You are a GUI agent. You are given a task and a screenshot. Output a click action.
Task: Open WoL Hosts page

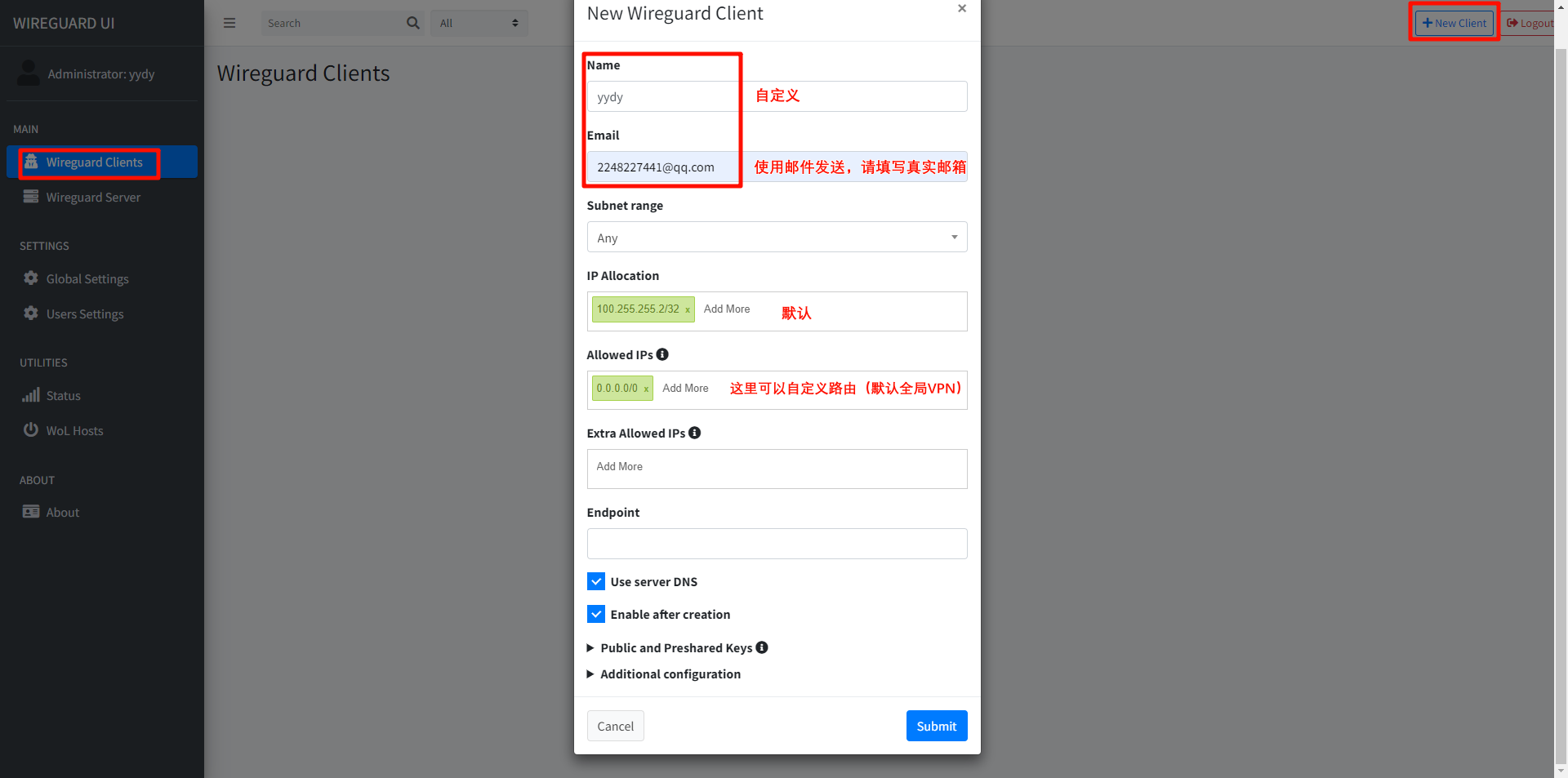(102, 430)
